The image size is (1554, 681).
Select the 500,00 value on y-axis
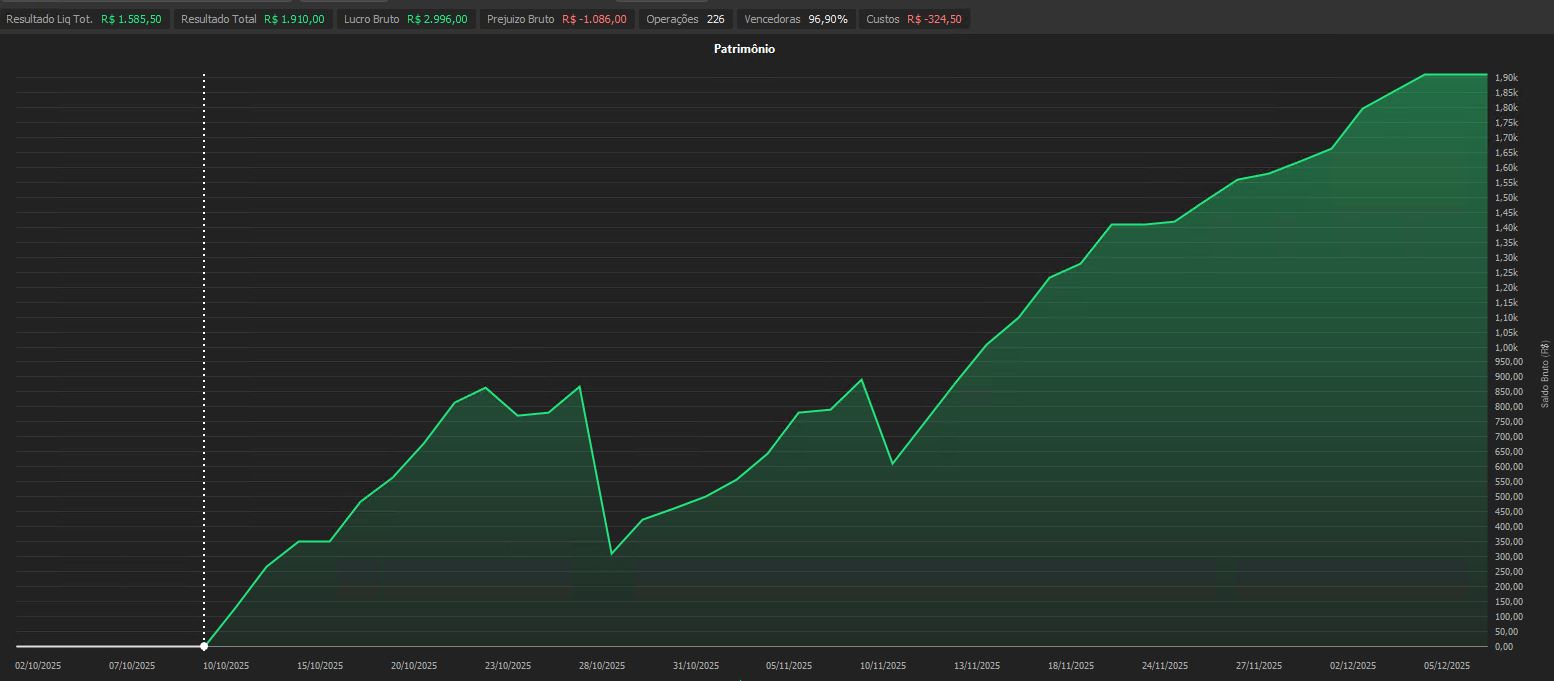(x=1509, y=497)
